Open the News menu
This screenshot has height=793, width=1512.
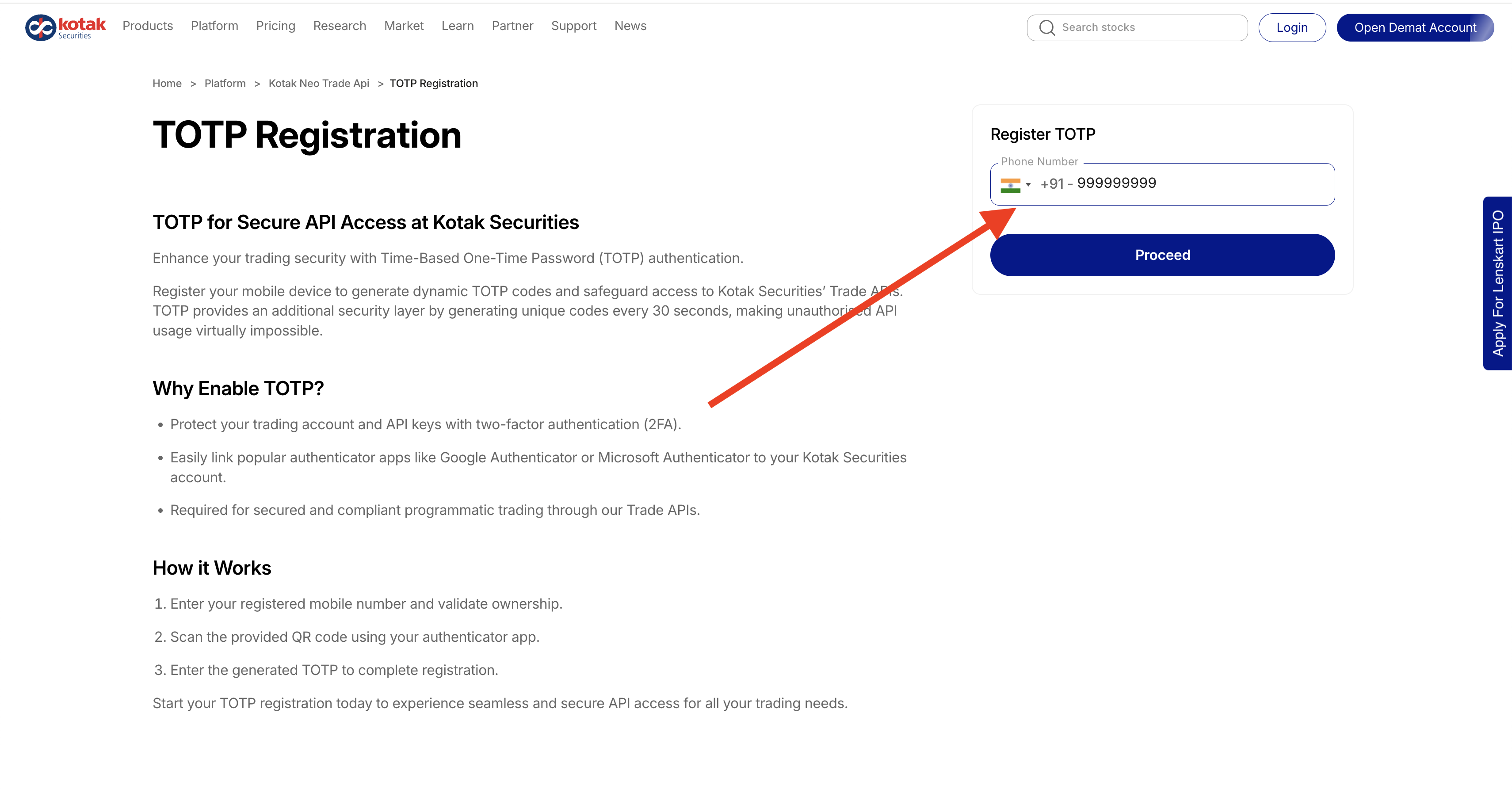click(x=630, y=26)
